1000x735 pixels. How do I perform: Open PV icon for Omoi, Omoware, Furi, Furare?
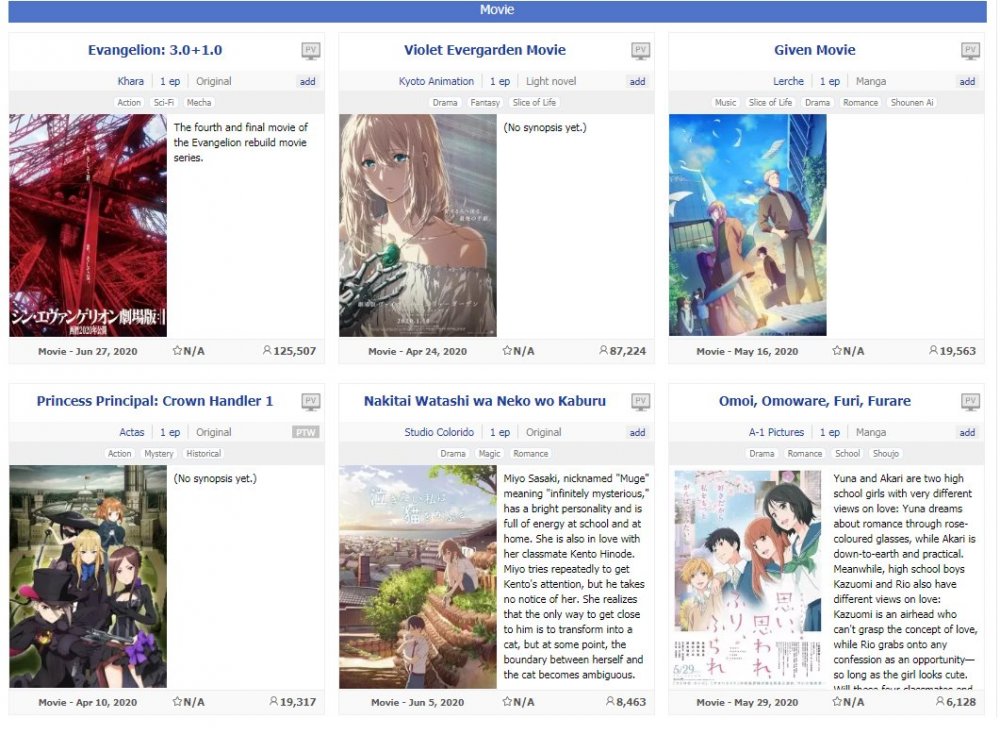pos(970,402)
